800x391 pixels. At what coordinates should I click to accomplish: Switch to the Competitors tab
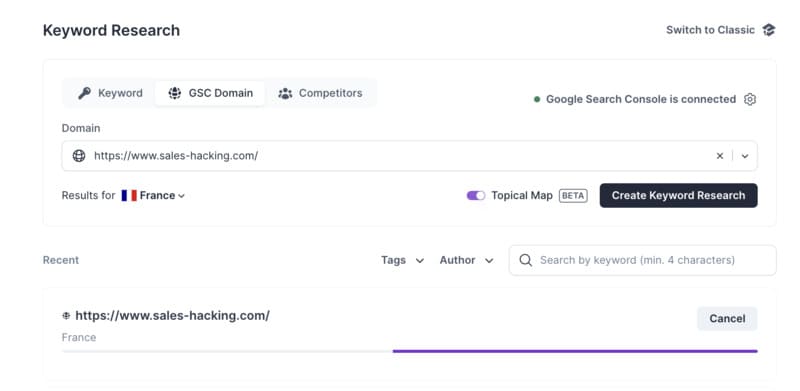320,93
